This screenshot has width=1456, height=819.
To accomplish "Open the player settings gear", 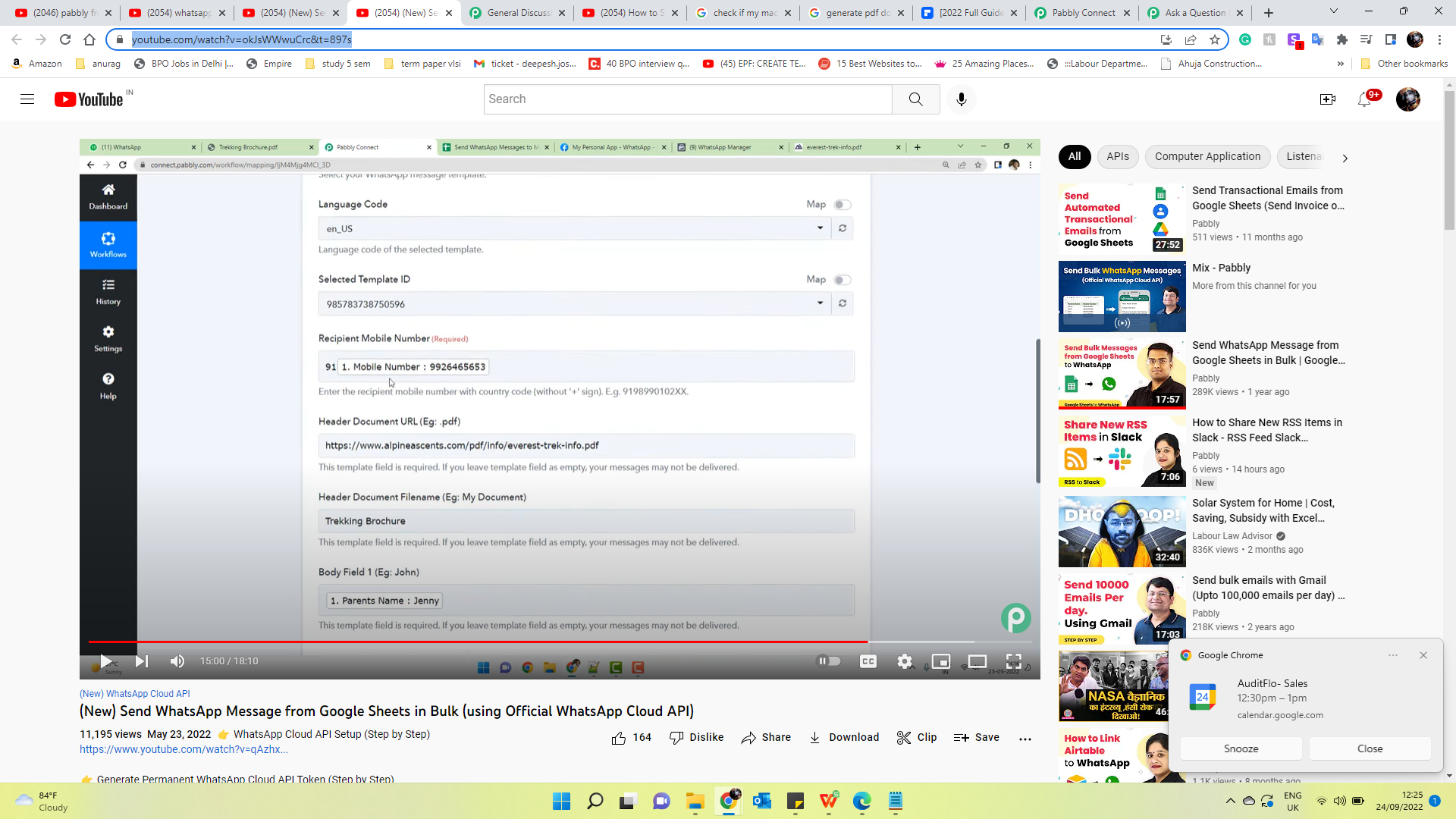I will click(x=905, y=661).
